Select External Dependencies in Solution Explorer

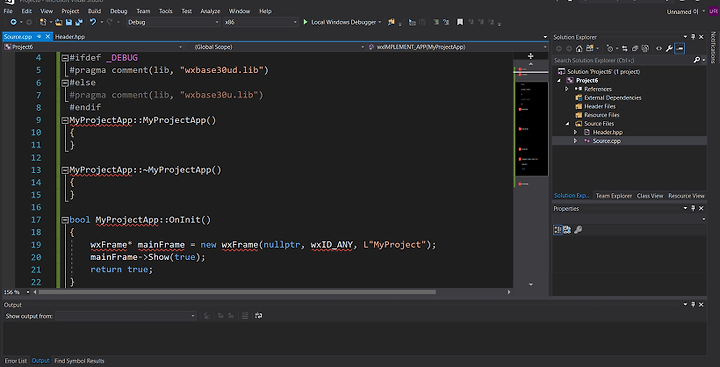pyautogui.click(x=613, y=98)
